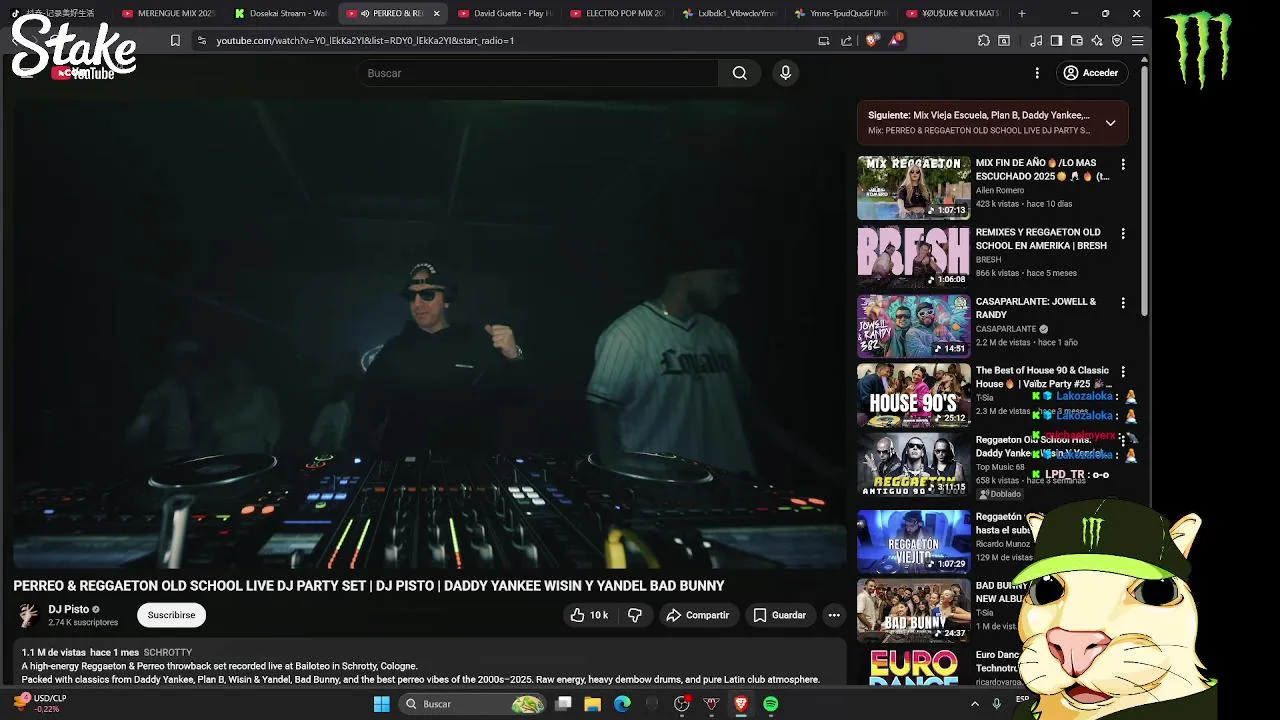Open CASAPARLANTE: JOWELL & RANDY title
Screen dimensions: 1280x720
(1036, 308)
